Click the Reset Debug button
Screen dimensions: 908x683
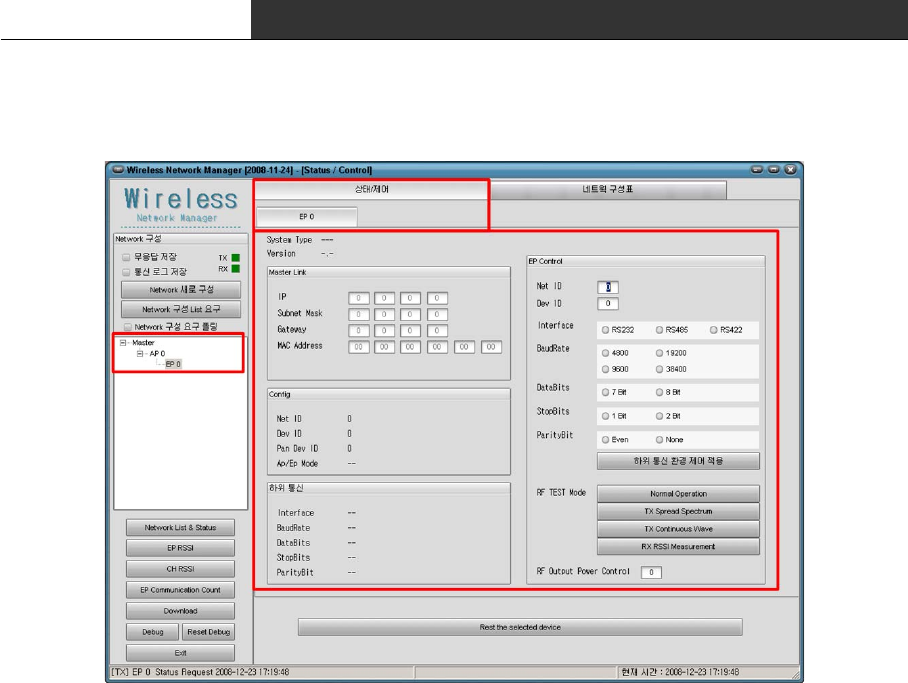pos(208,631)
